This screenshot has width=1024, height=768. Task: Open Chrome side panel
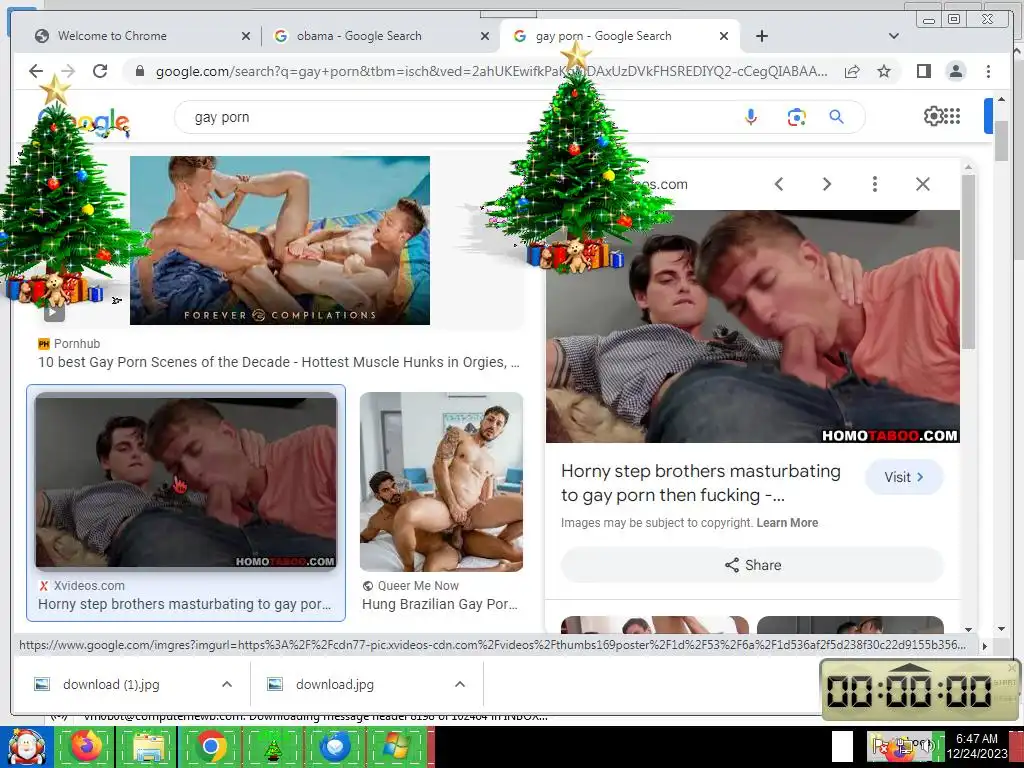coord(923,71)
